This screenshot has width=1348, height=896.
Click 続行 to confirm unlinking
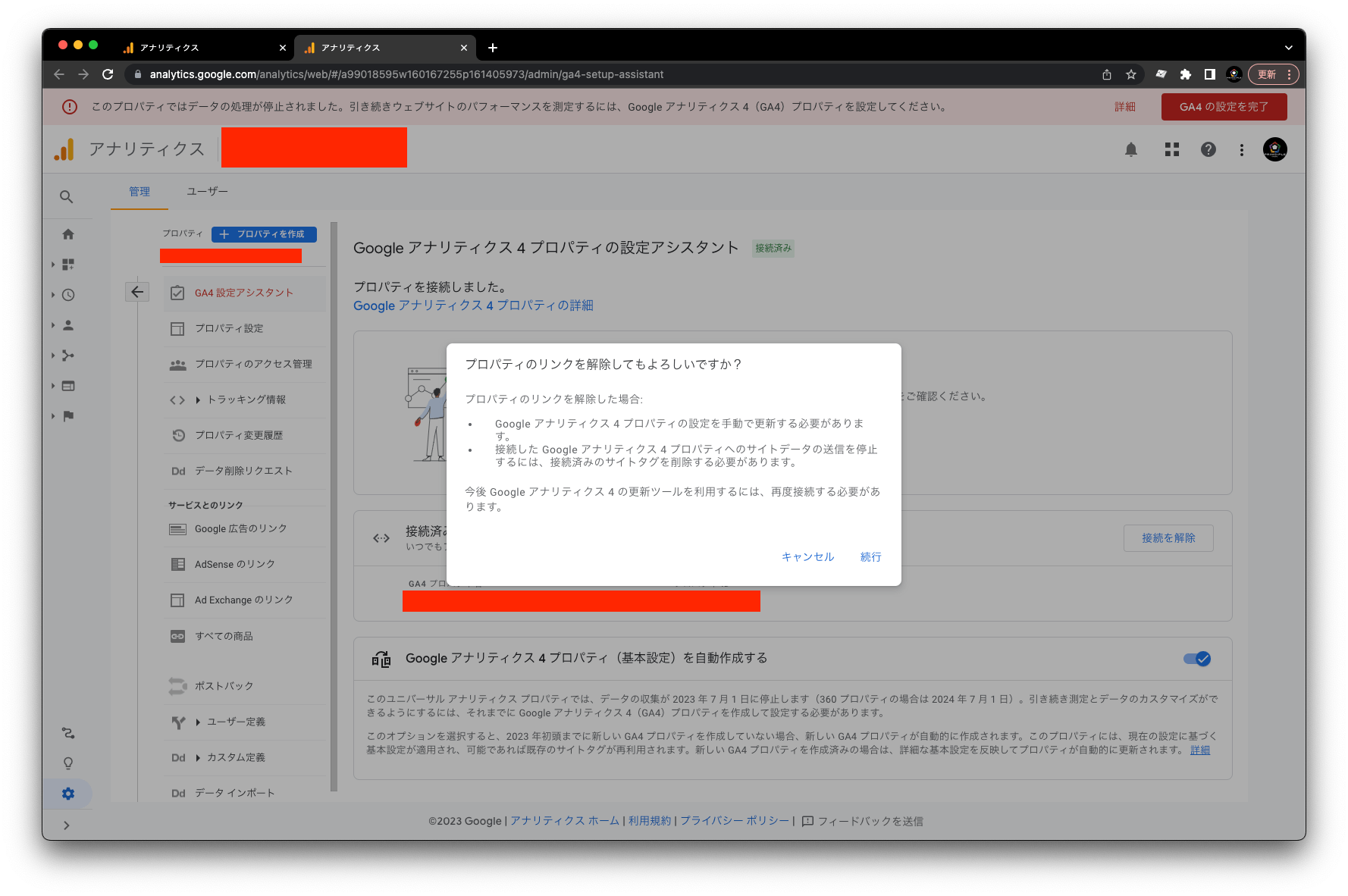tap(870, 557)
